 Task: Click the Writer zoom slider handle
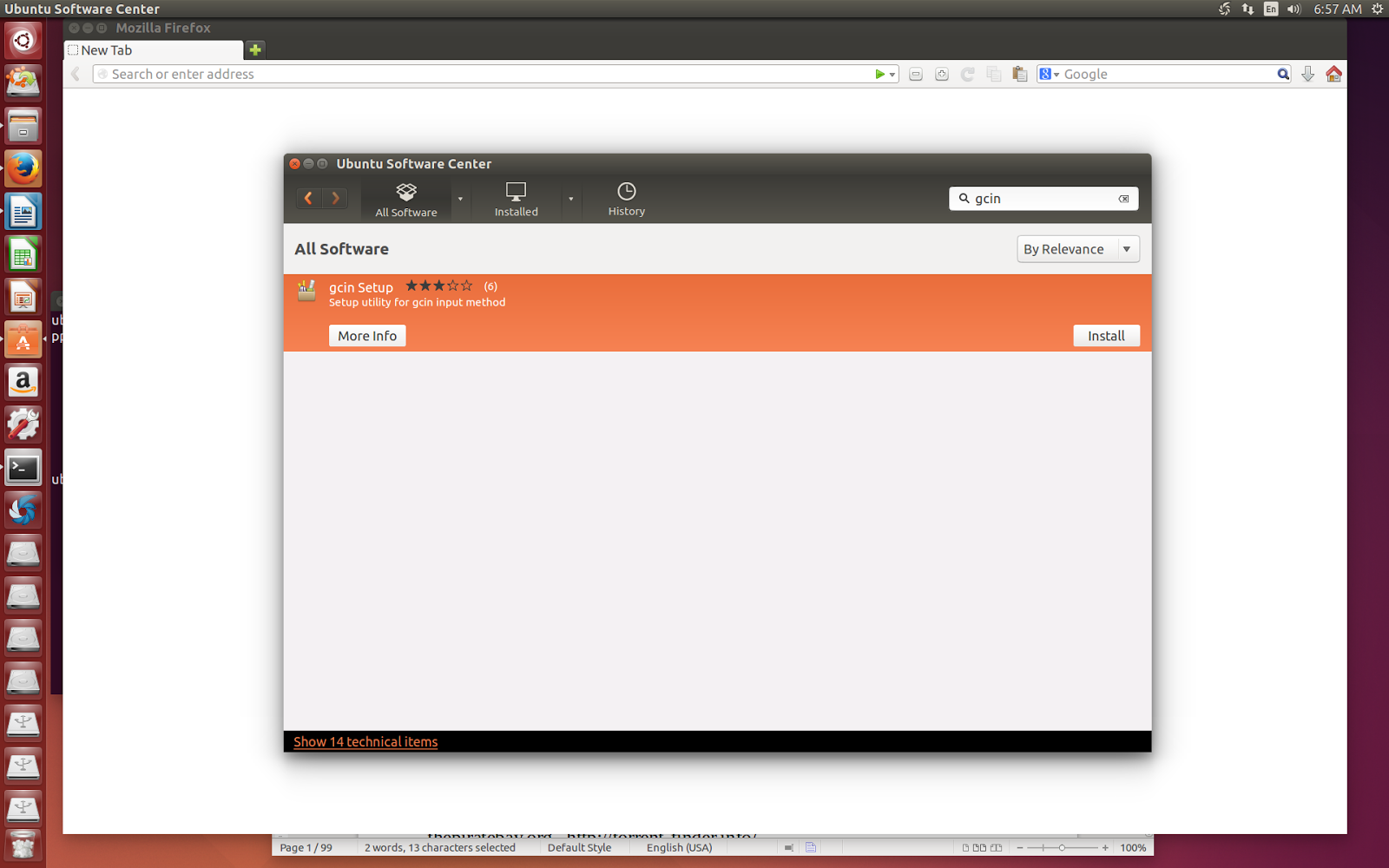coord(1062,848)
